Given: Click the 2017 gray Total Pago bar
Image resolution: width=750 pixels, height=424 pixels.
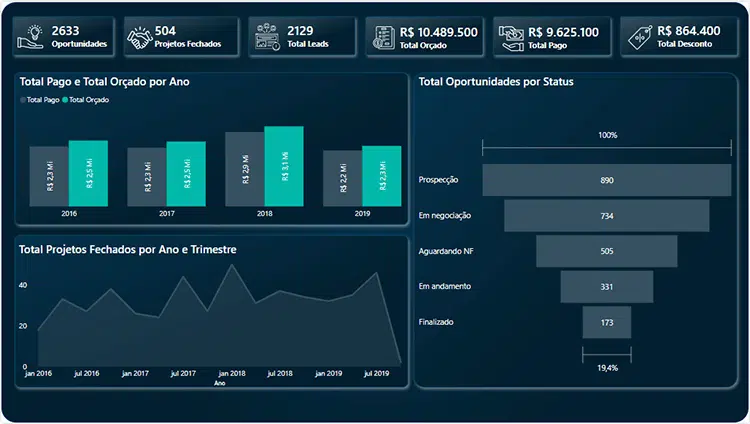Looking at the screenshot, I should click(146, 178).
